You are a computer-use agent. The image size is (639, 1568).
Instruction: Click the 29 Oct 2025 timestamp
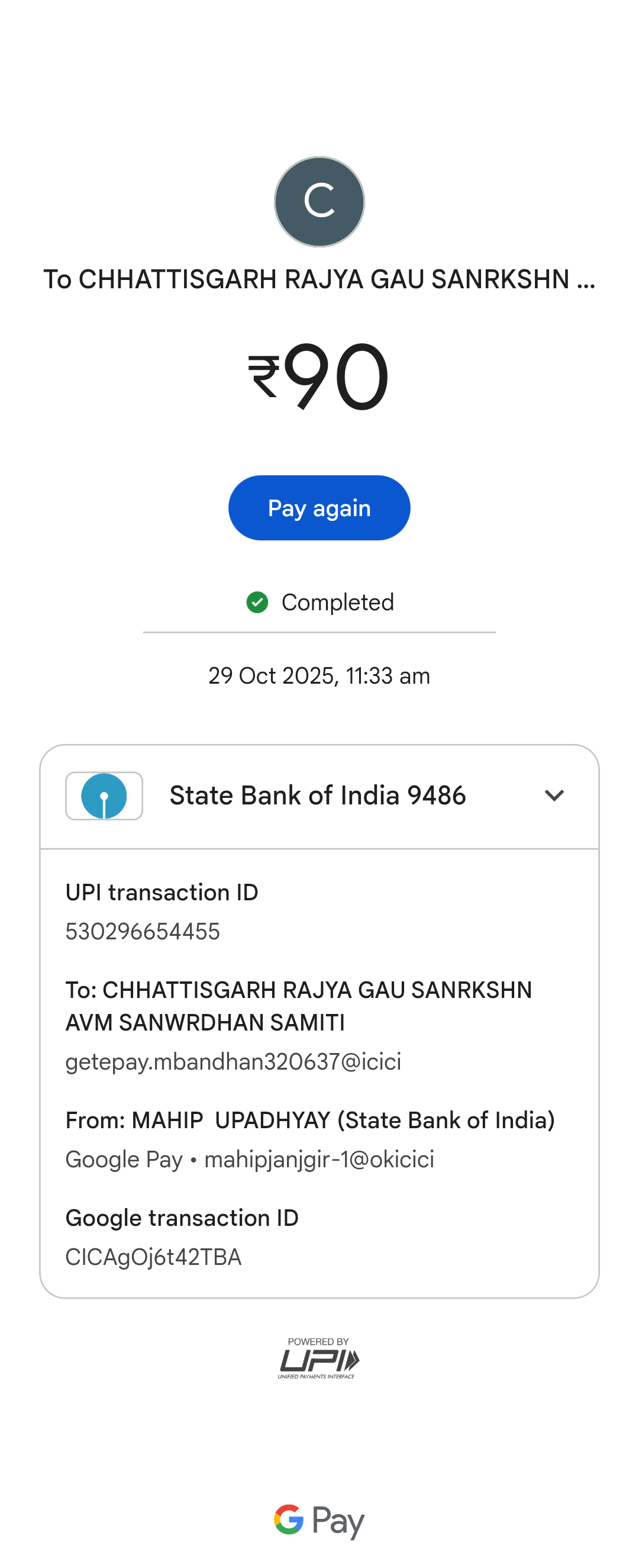(319, 675)
